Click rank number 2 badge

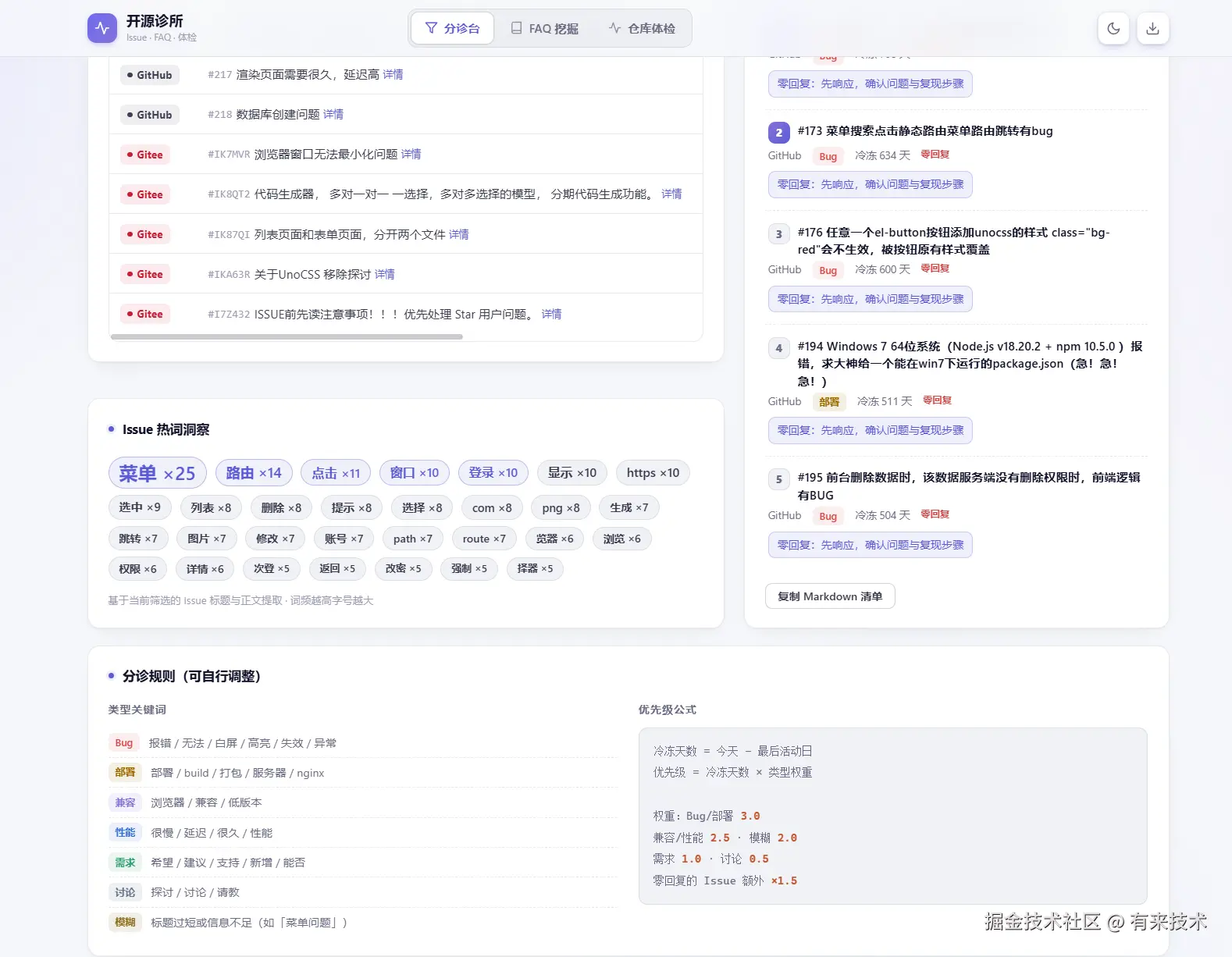tap(778, 133)
